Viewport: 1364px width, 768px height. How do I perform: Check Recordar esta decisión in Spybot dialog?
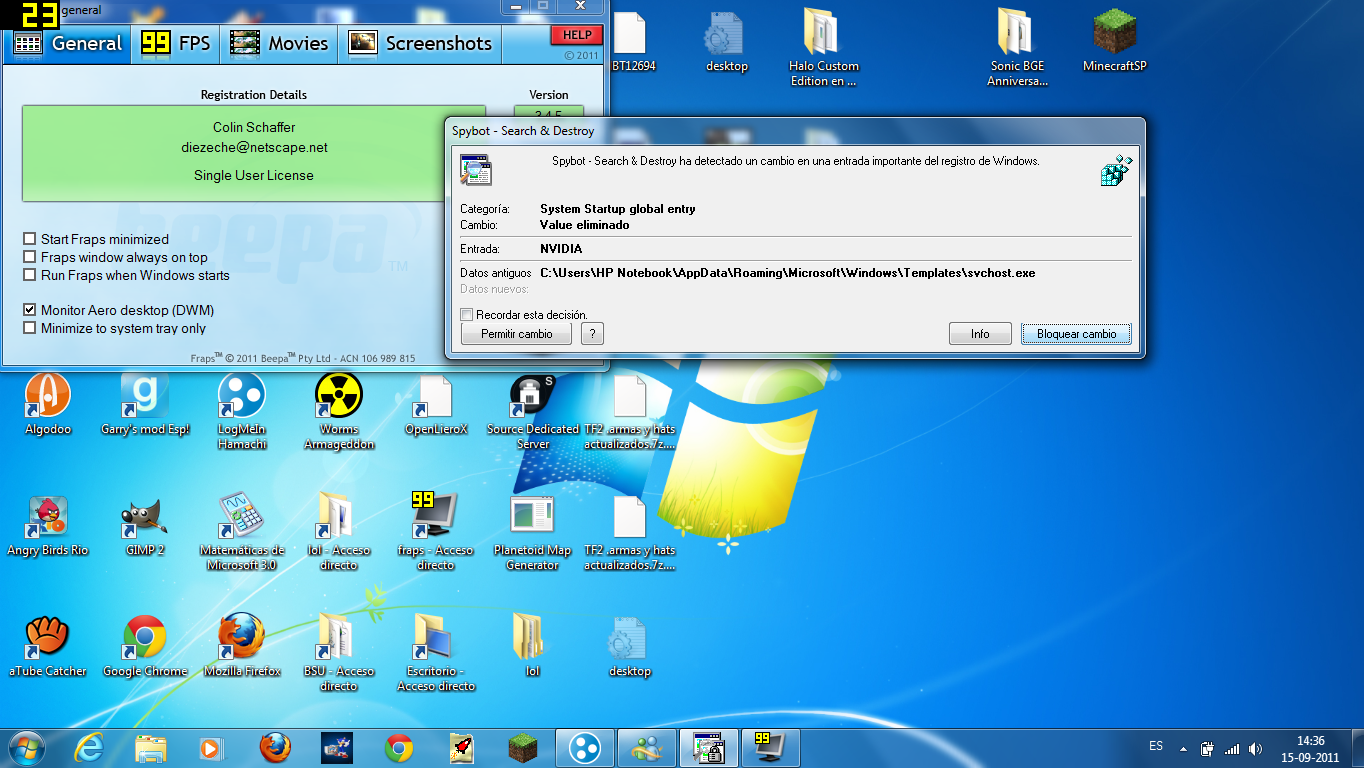coord(467,315)
